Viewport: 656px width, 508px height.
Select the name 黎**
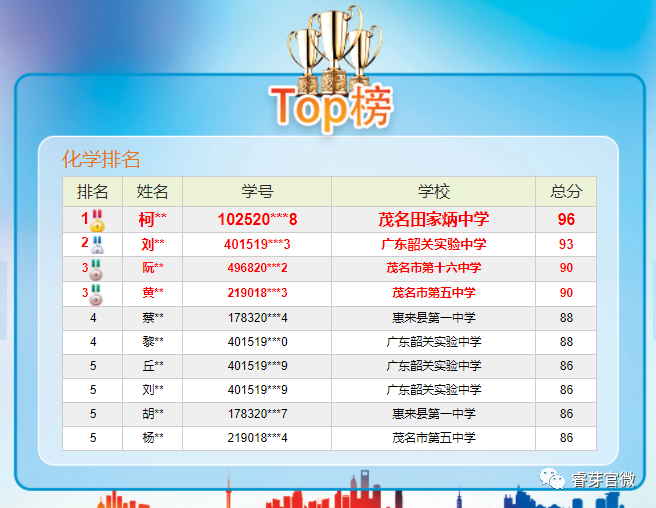(153, 341)
